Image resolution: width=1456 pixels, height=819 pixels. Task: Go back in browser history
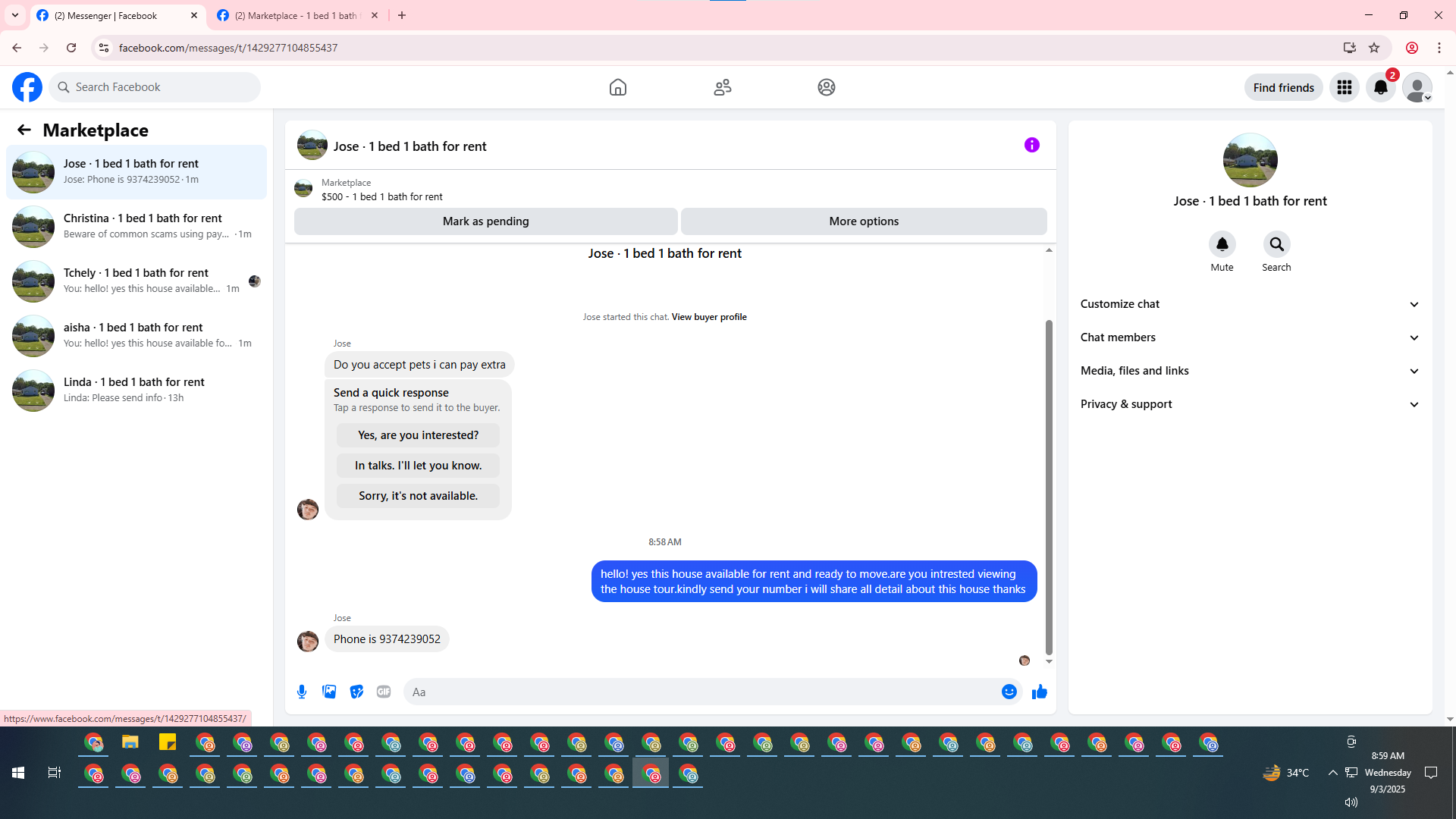[17, 48]
